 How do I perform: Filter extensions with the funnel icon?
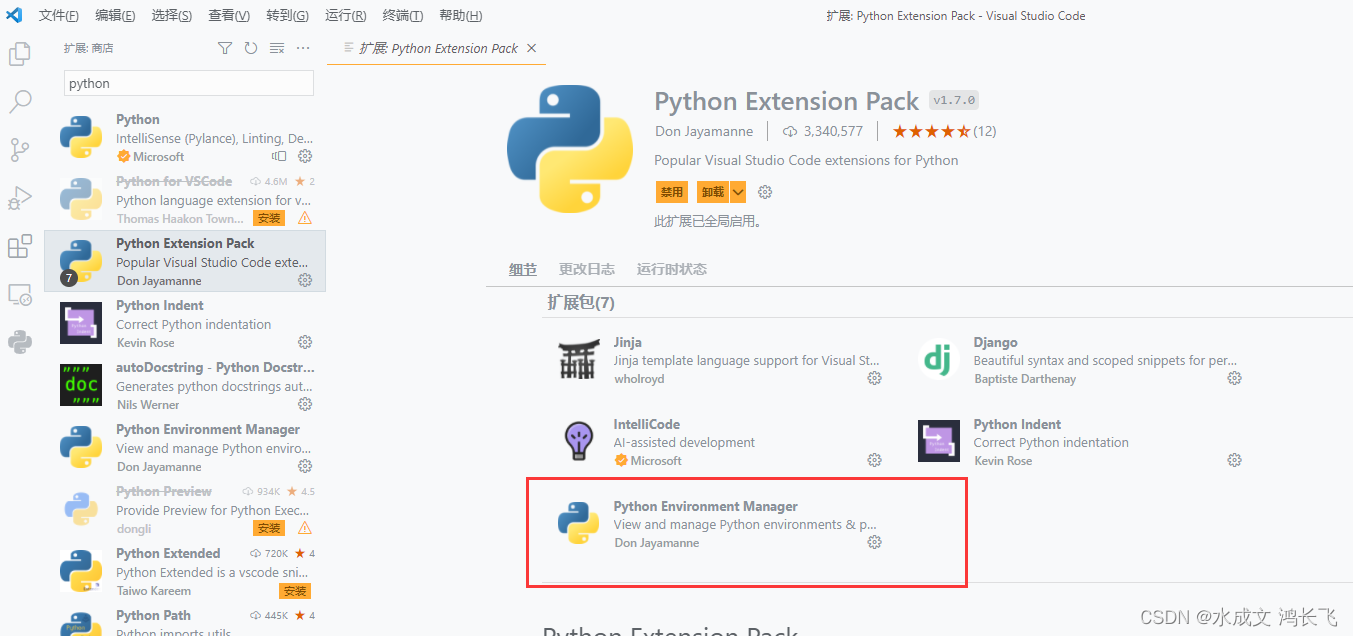225,48
